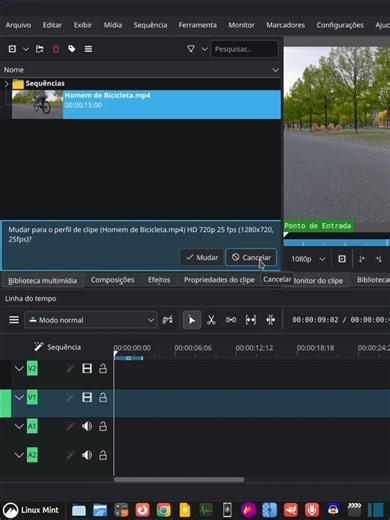Screen dimensions: 390x520
Task: Open the timeline hamburger menu
Action: click(x=14, y=320)
